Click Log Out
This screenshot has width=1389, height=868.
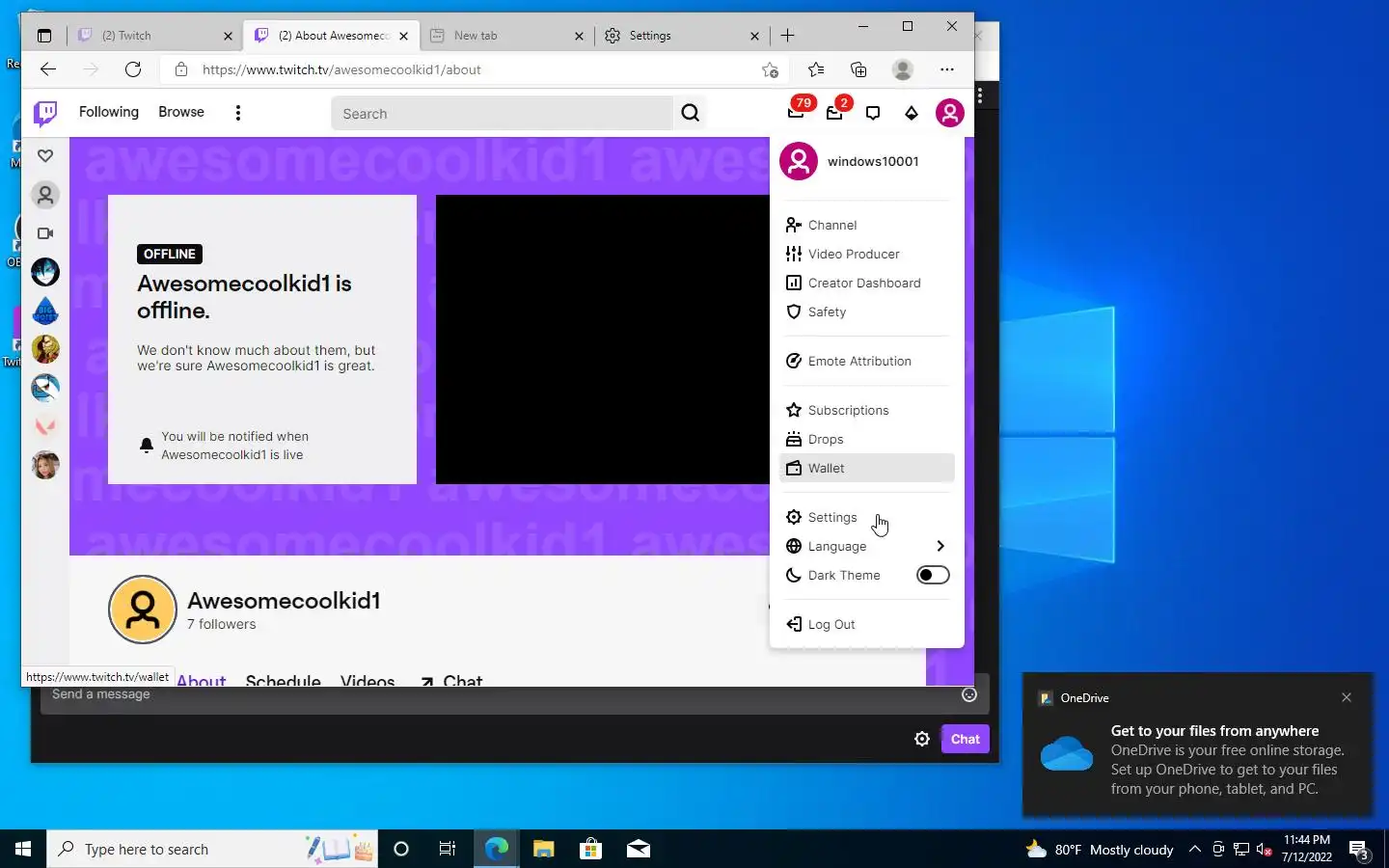tap(867, 624)
